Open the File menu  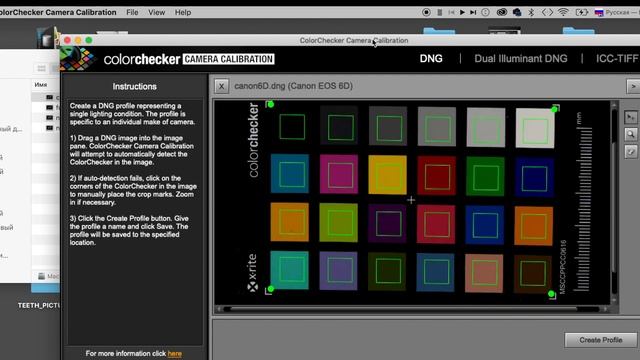click(132, 12)
